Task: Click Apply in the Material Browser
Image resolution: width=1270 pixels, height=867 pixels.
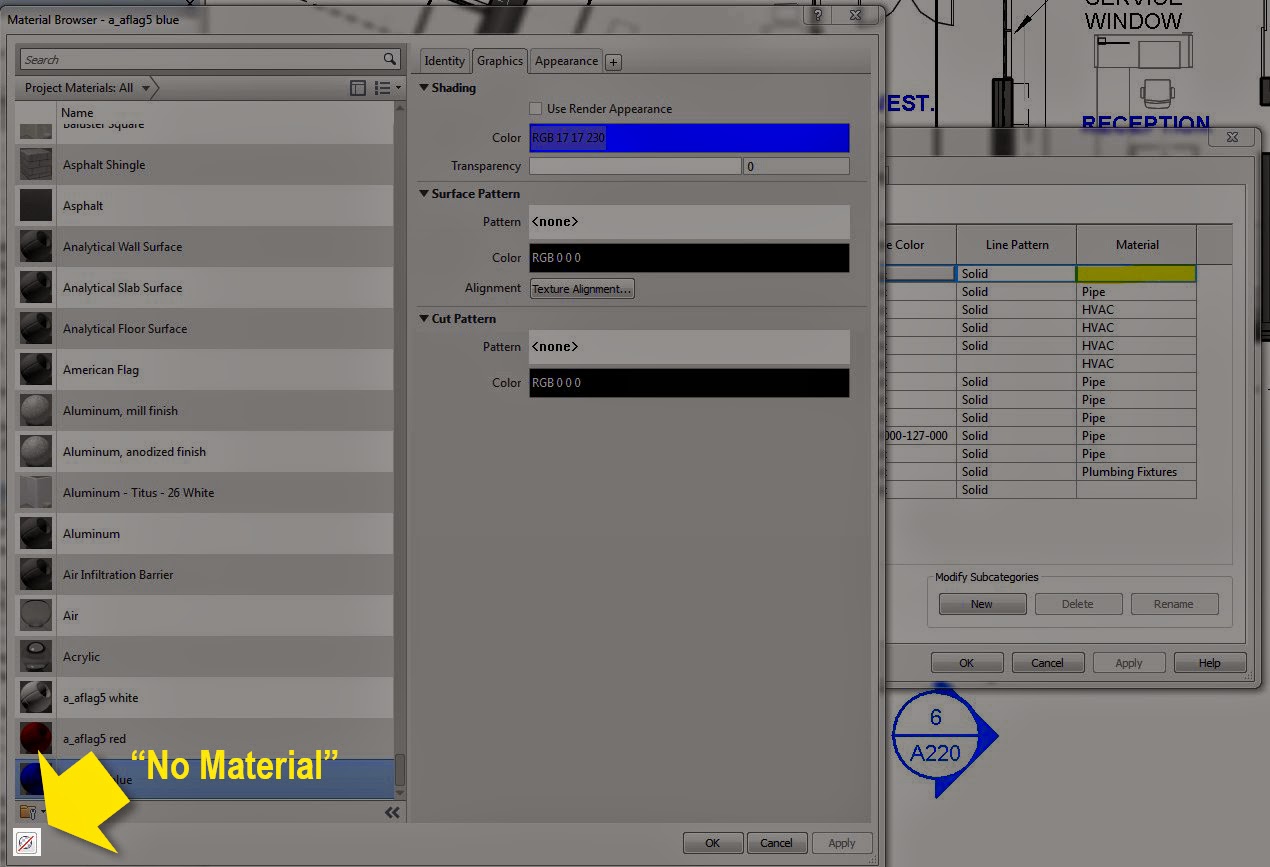Action: click(842, 842)
